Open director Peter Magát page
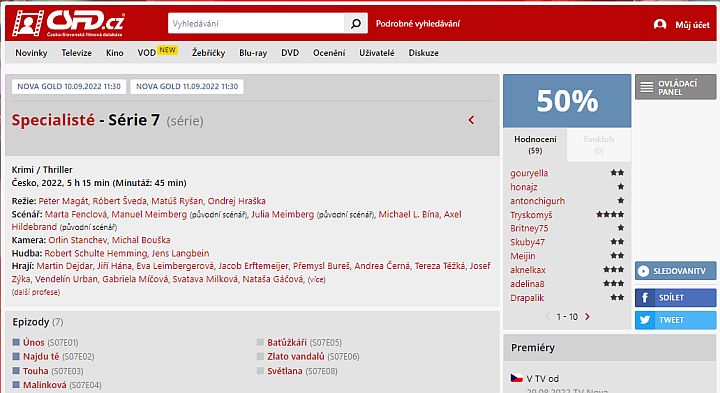 click(63, 201)
